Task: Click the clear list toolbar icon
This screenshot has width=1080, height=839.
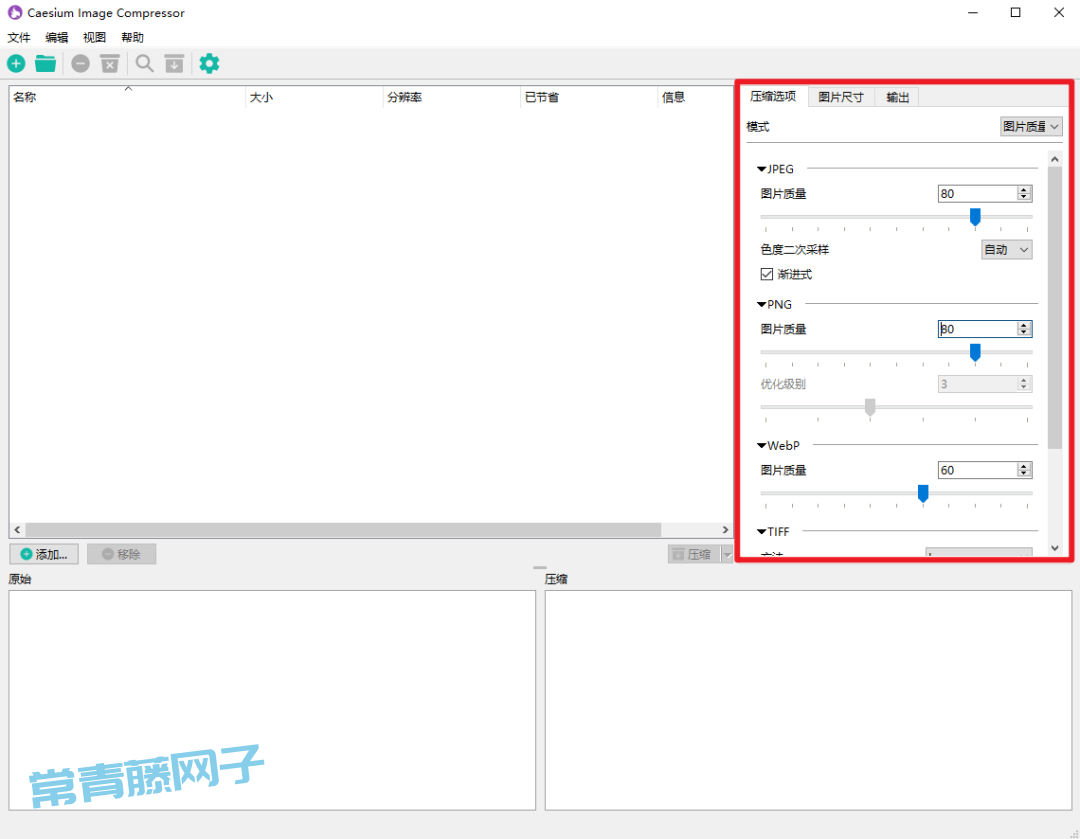Action: coord(110,64)
